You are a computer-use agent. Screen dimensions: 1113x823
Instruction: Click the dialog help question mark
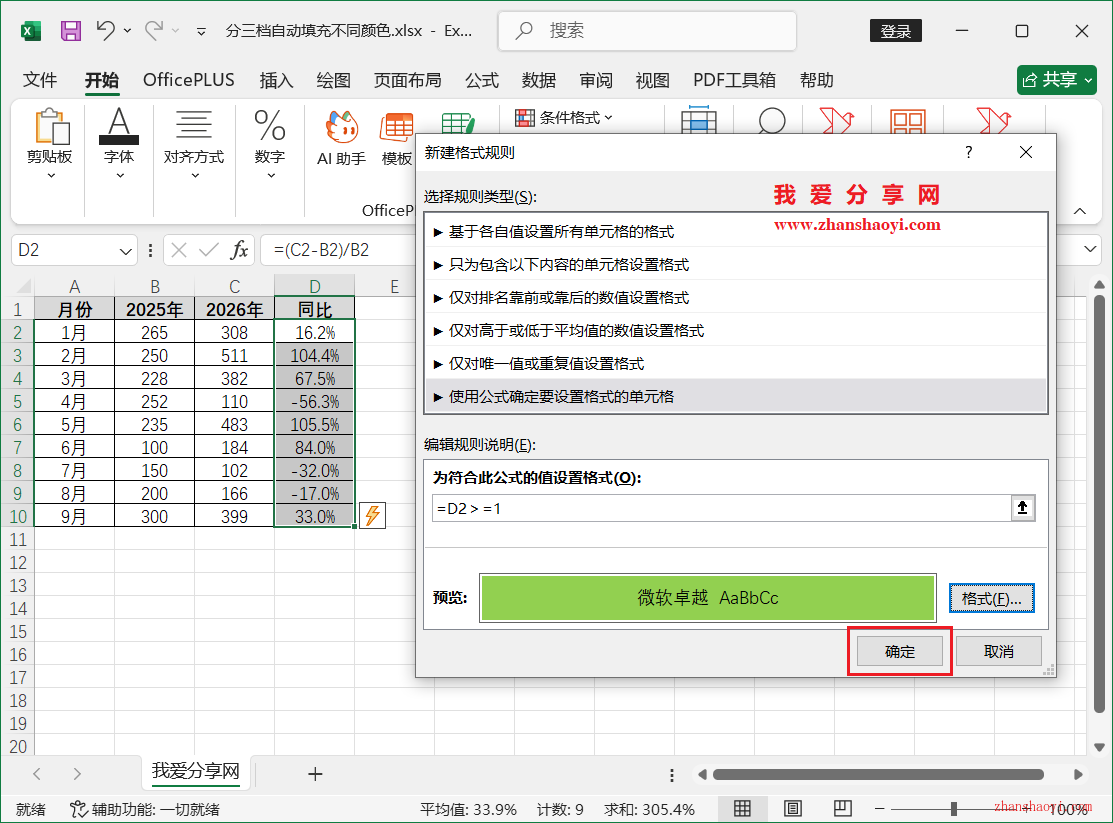[968, 152]
